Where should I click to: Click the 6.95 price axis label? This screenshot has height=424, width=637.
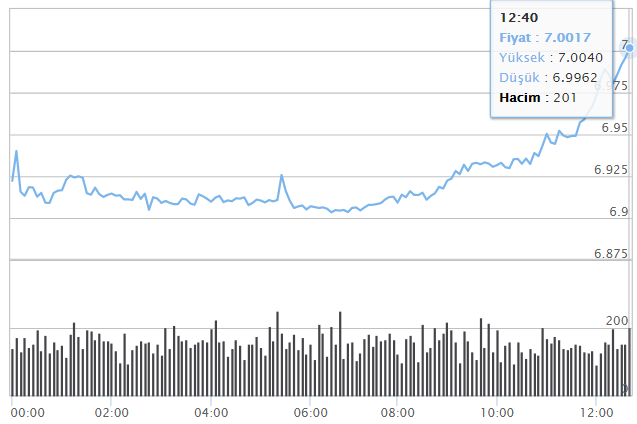pyautogui.click(x=614, y=128)
